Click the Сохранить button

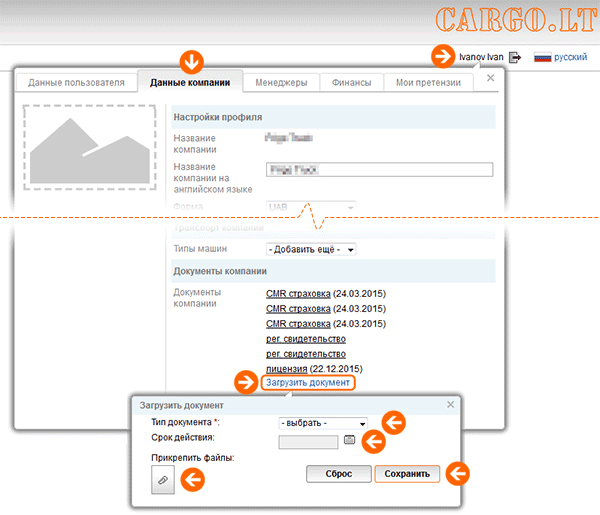407,474
